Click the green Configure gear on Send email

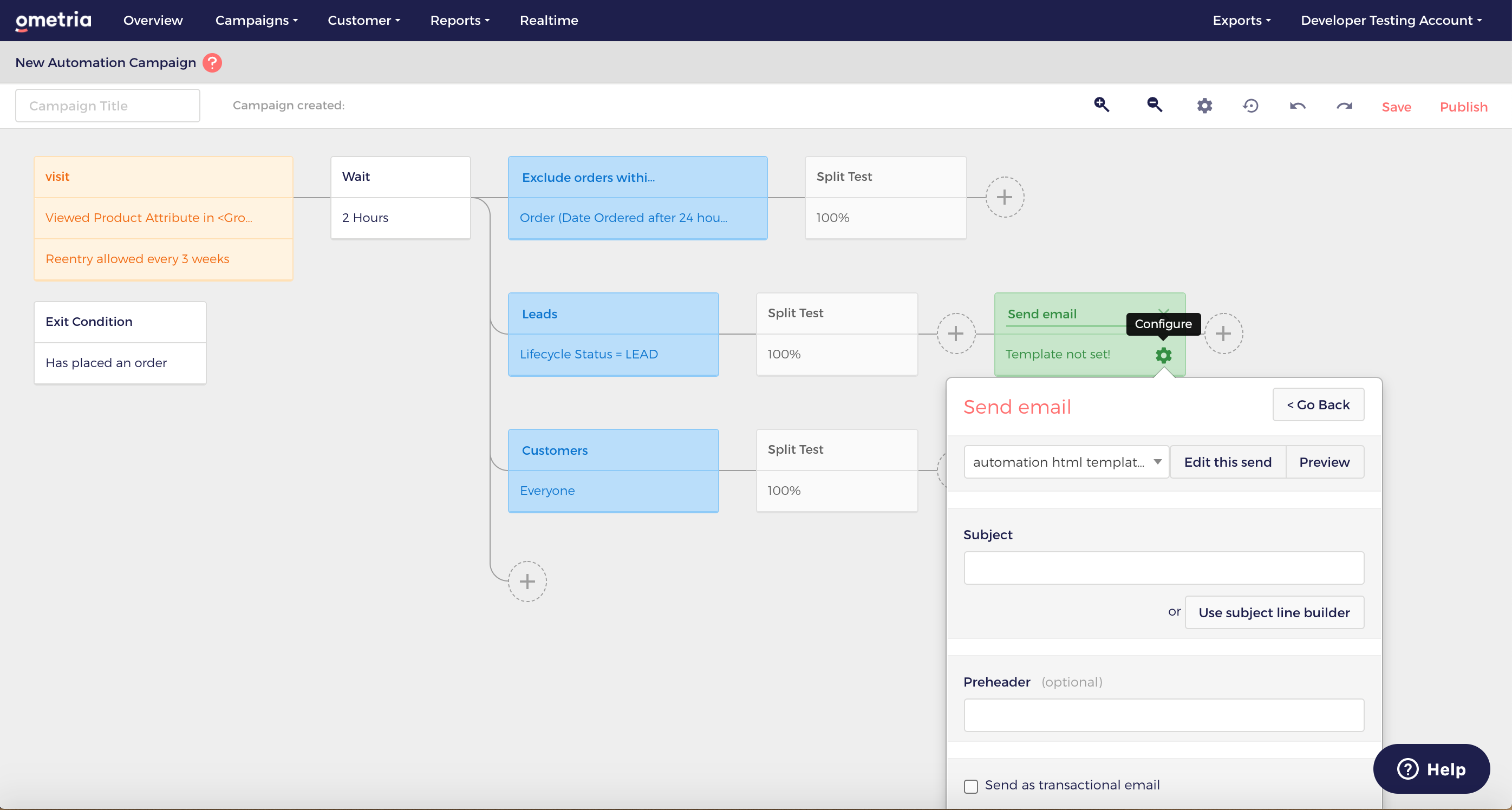[x=1163, y=355]
